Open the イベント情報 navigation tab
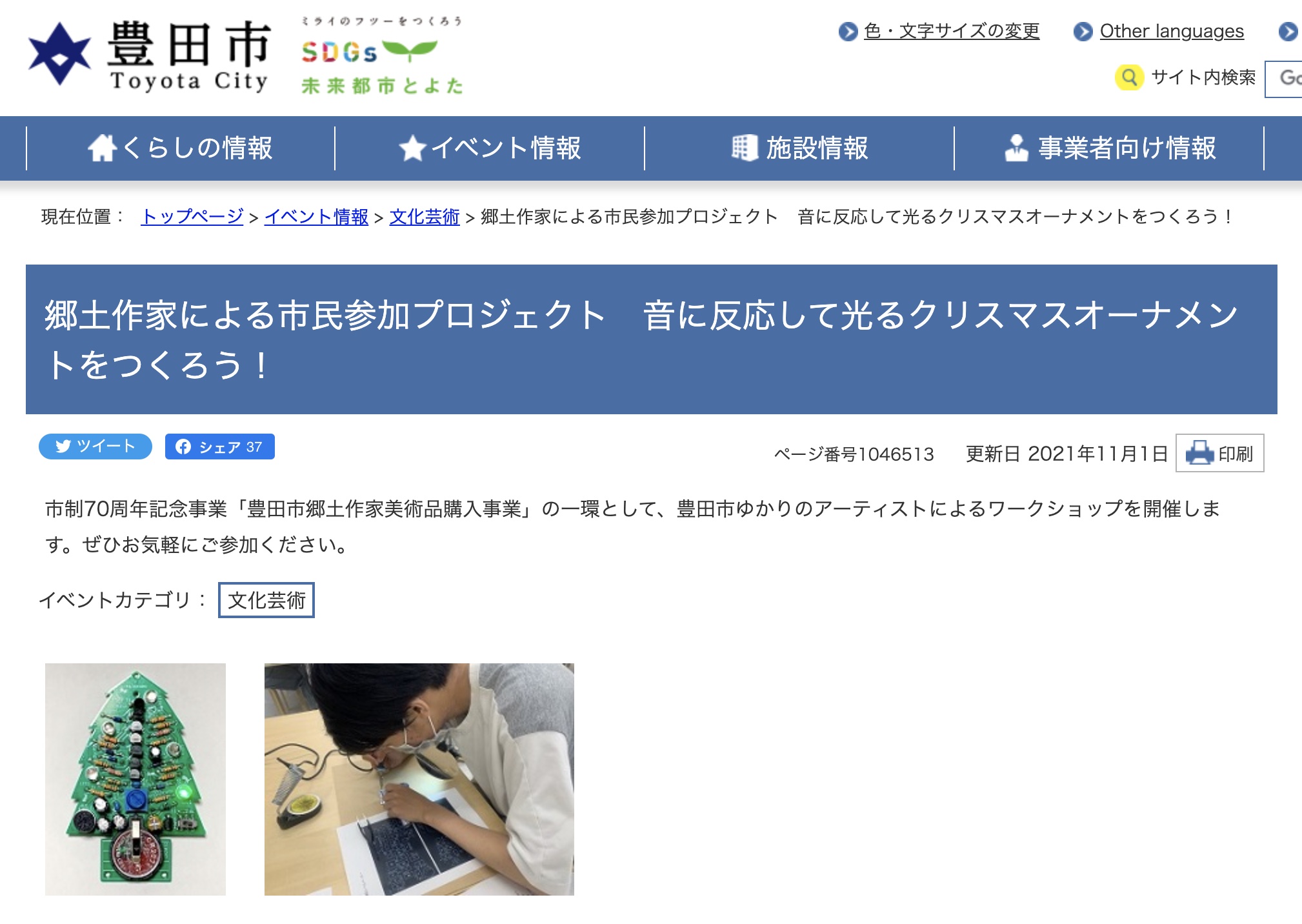This screenshot has height=924, width=1302. pyautogui.click(x=490, y=148)
